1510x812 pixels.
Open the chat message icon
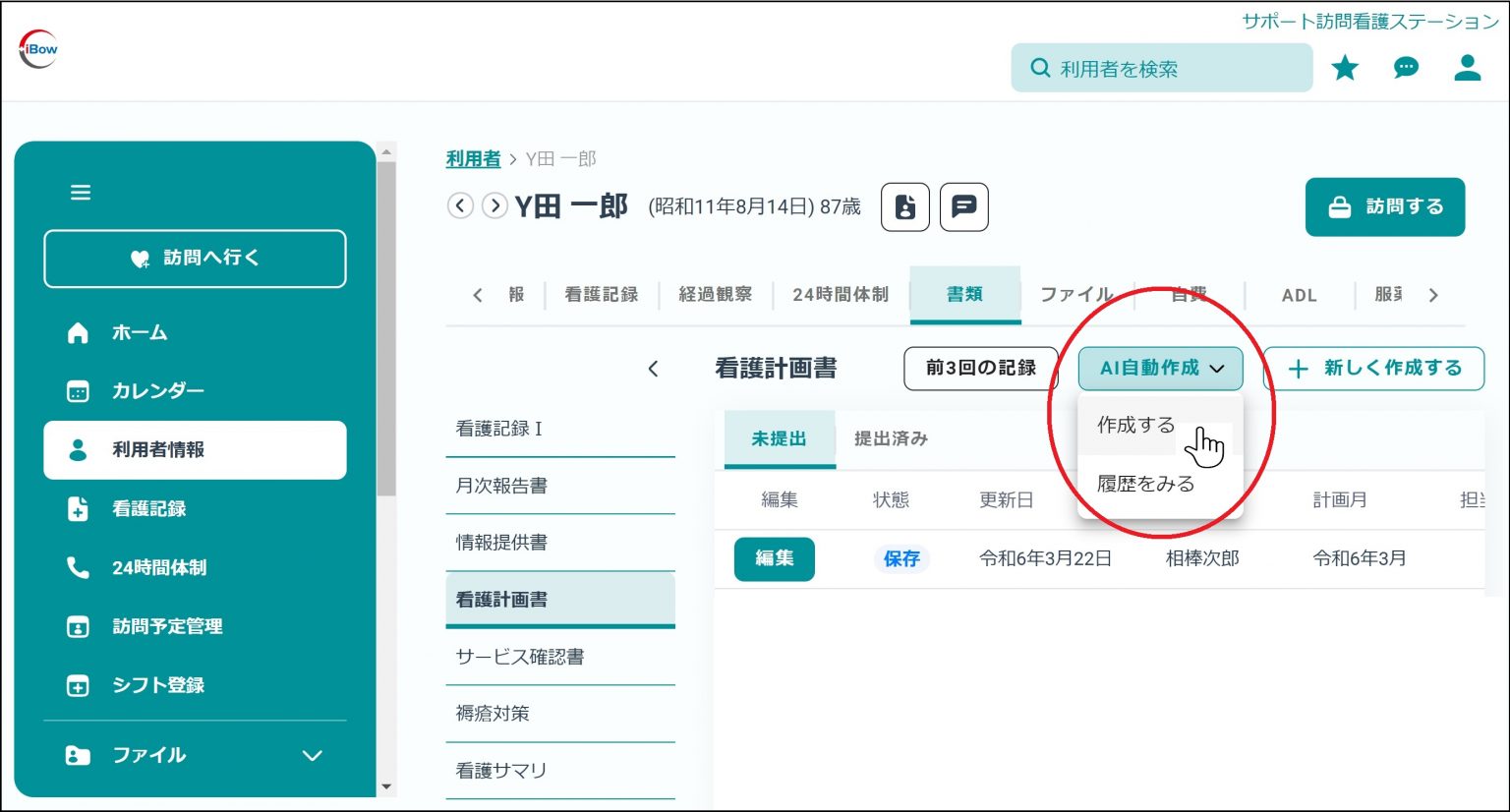[x=1405, y=68]
